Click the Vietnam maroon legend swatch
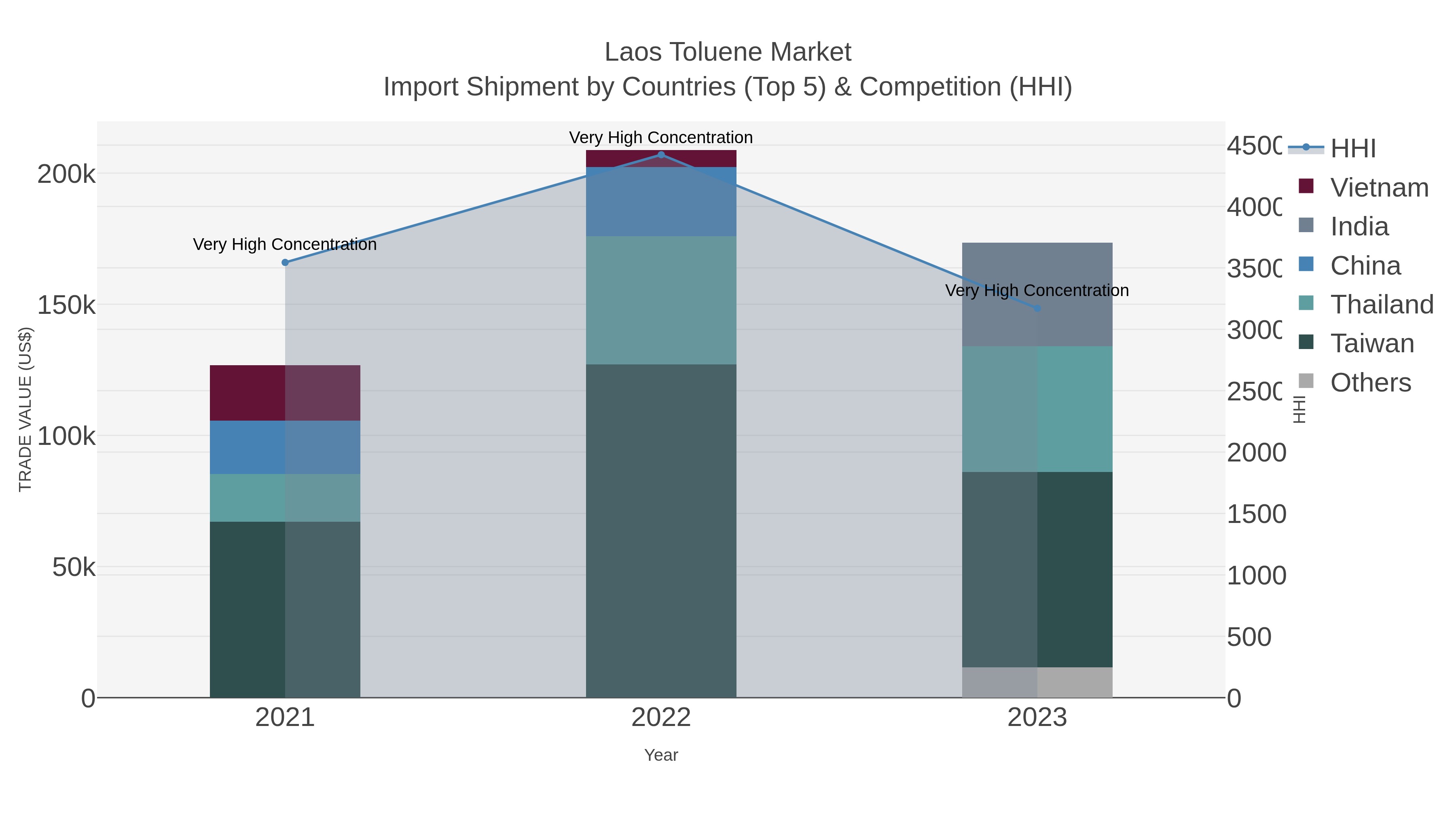 (1306, 185)
